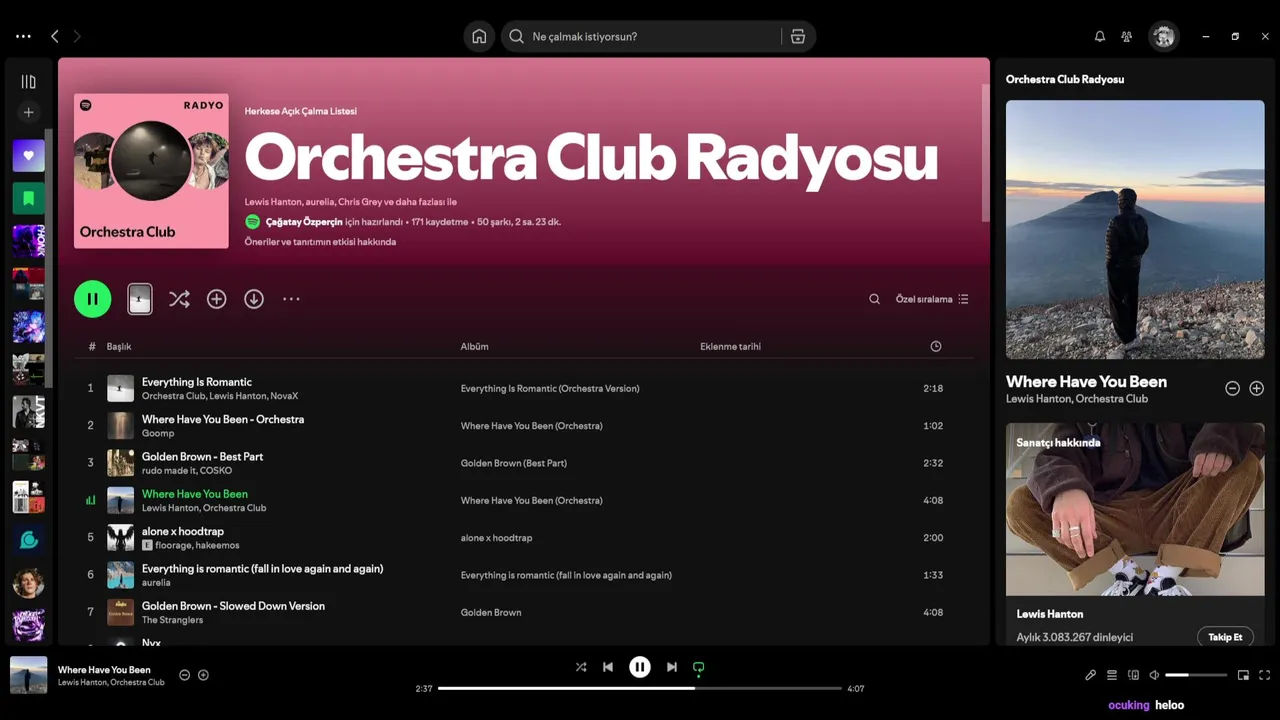Toggle repeat mode in player bar
Image resolution: width=1280 pixels, height=720 pixels.
pyautogui.click(x=699, y=667)
